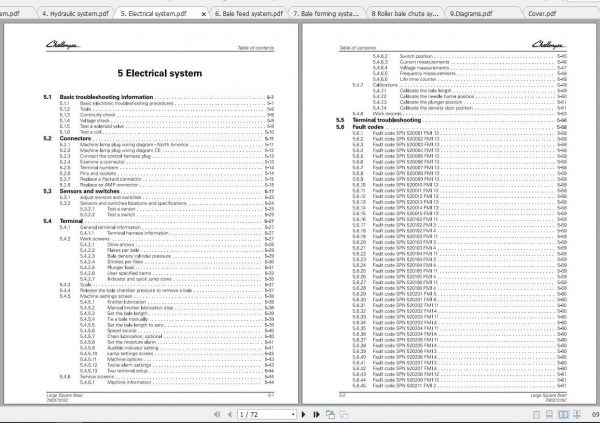Screen dimensions: 600x423
Task: Click 'Set the moisture alarm' line
Action: (177, 342)
